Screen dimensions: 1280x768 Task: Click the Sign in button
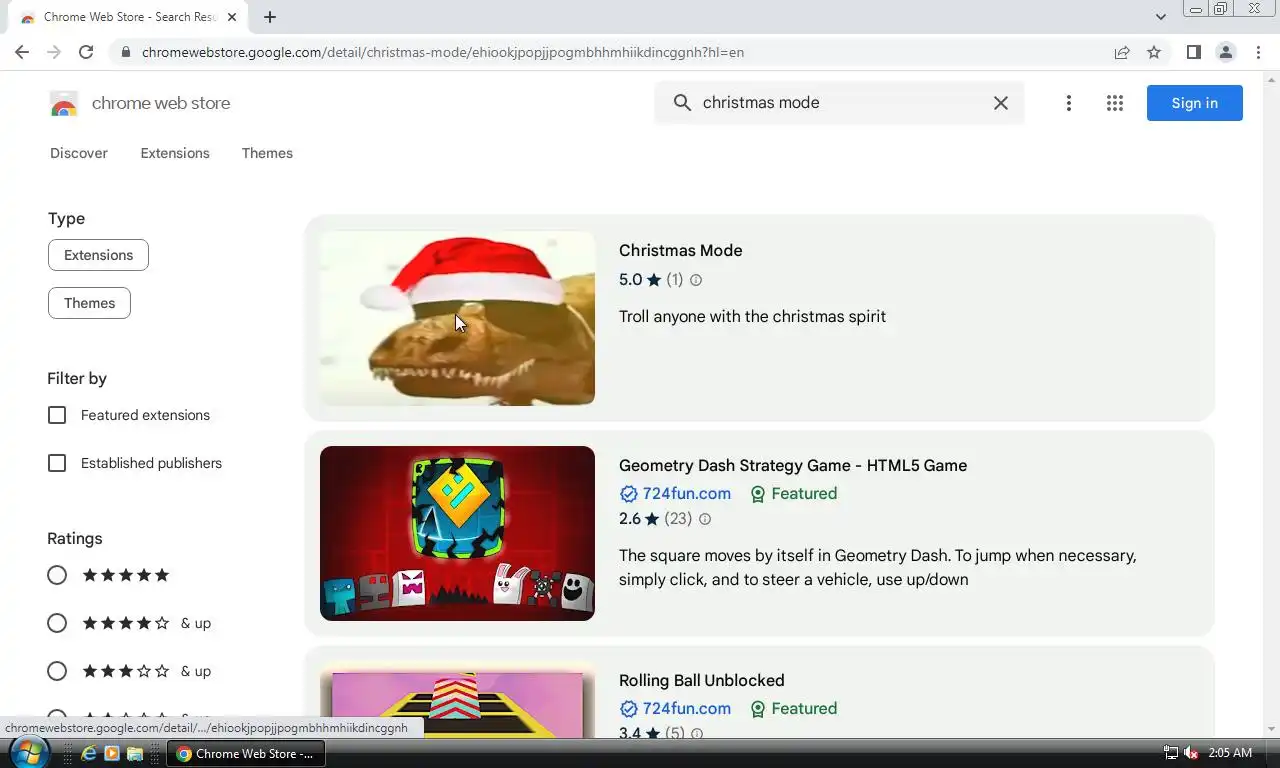pyautogui.click(x=1194, y=103)
